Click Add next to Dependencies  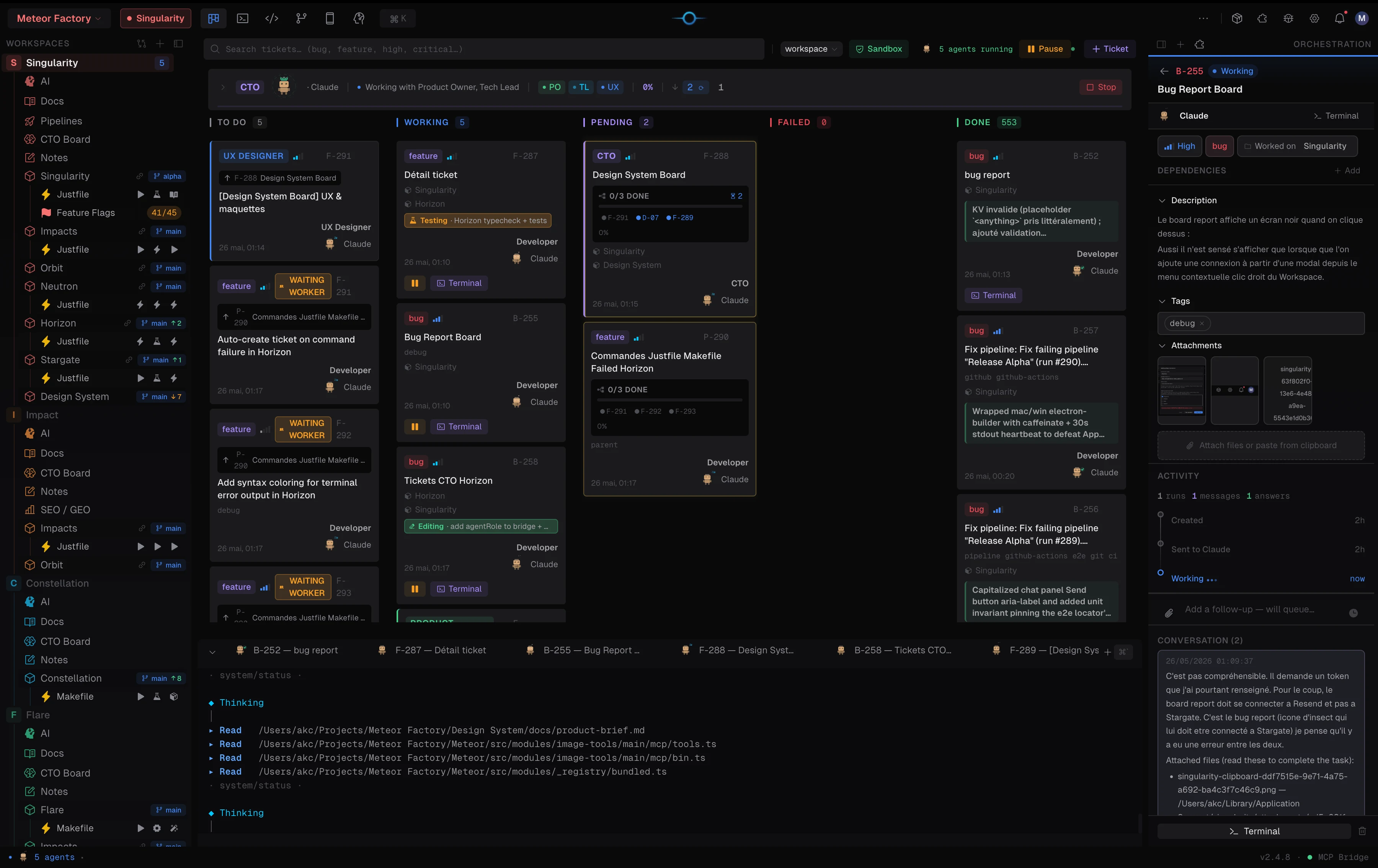point(1347,171)
